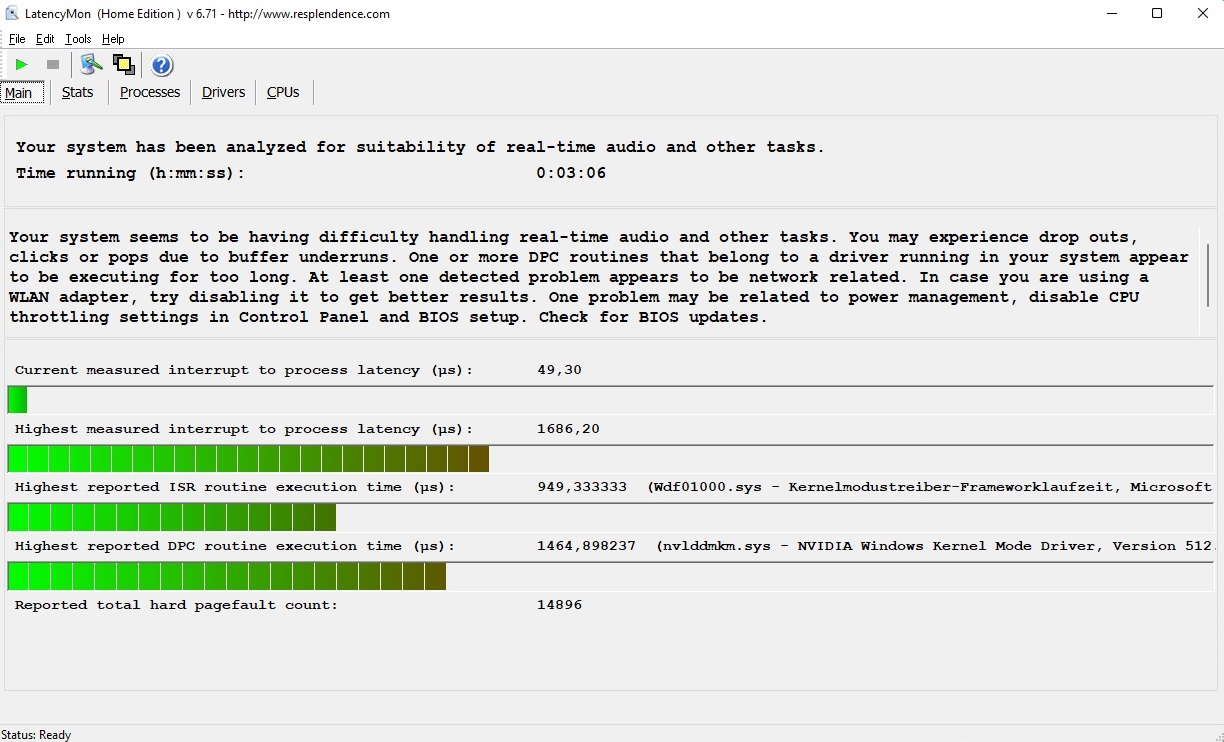Open the Help menu

pos(113,39)
